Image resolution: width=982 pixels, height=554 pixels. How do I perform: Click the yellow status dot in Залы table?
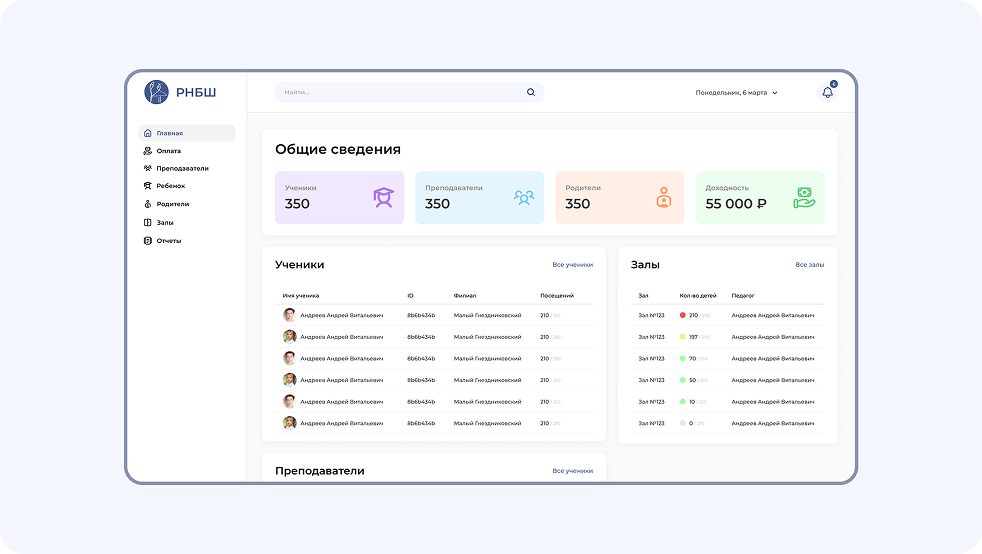(683, 337)
